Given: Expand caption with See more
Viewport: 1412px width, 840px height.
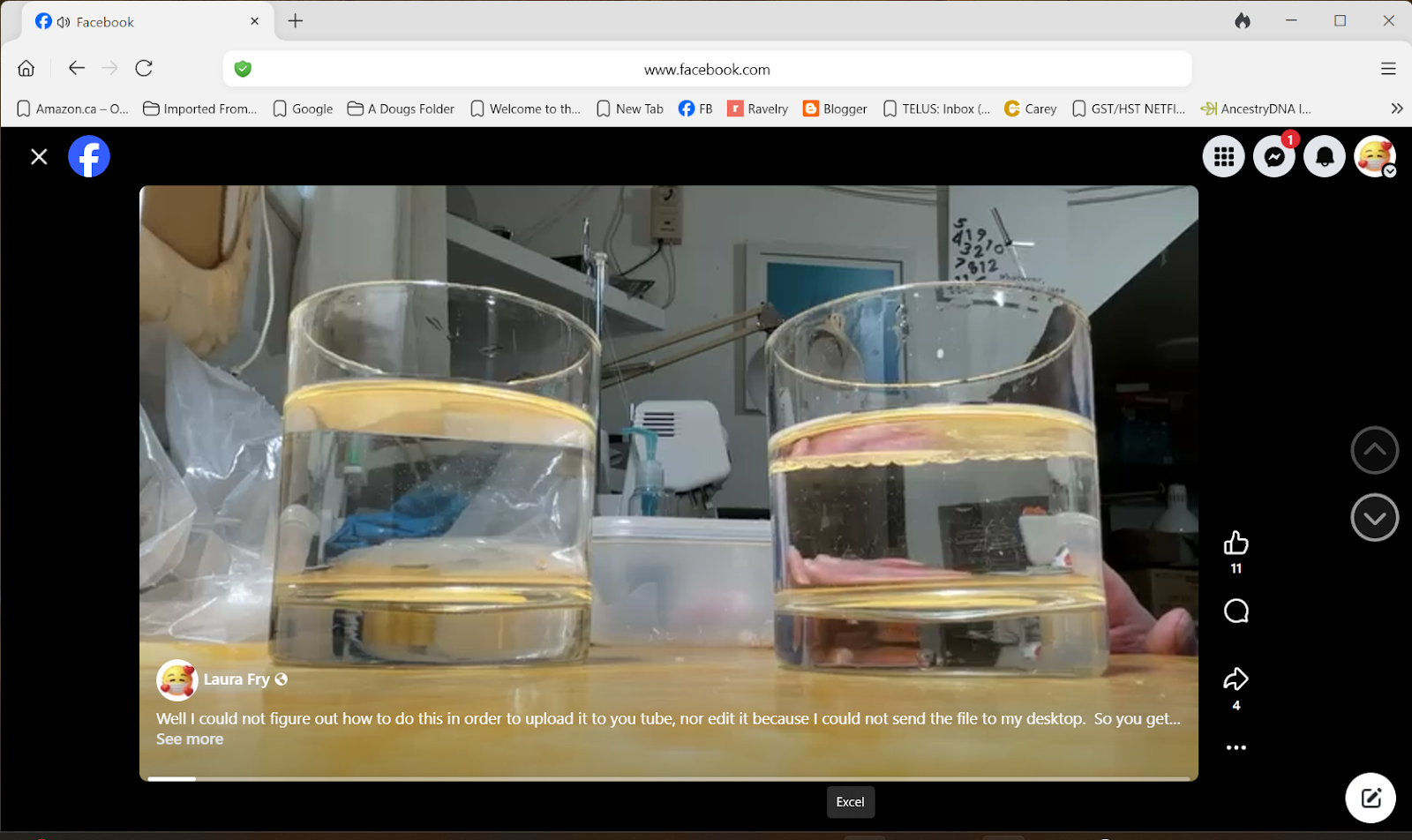Looking at the screenshot, I should [190, 739].
